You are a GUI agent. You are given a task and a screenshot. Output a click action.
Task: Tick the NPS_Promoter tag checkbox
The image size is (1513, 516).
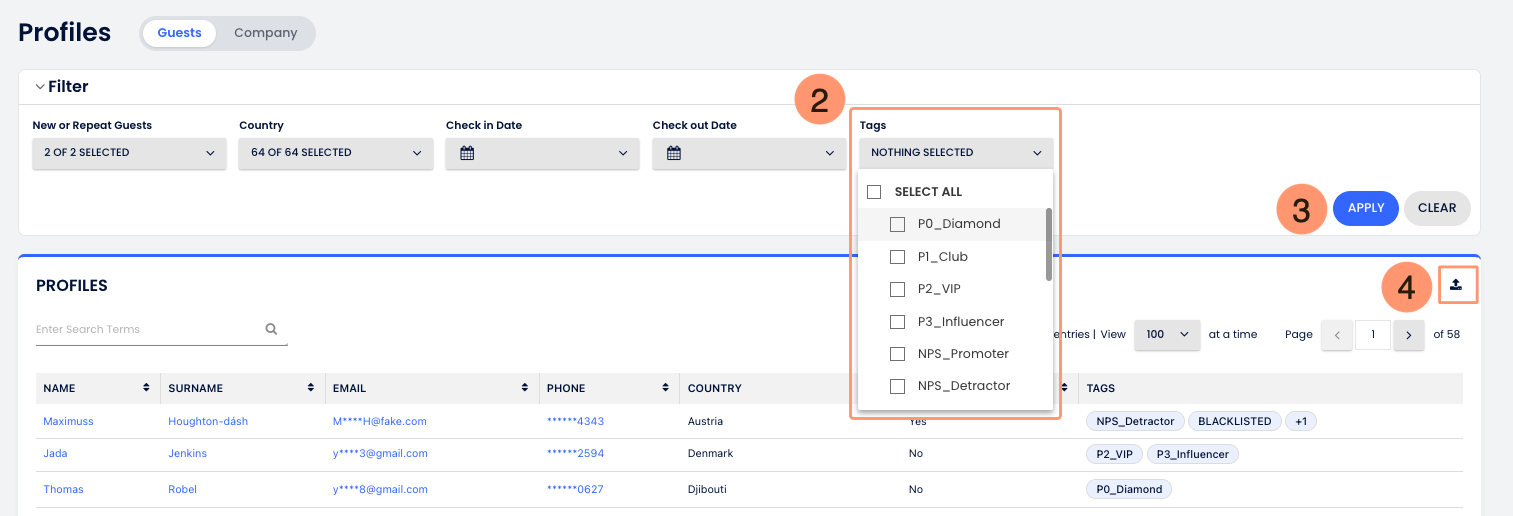898,354
